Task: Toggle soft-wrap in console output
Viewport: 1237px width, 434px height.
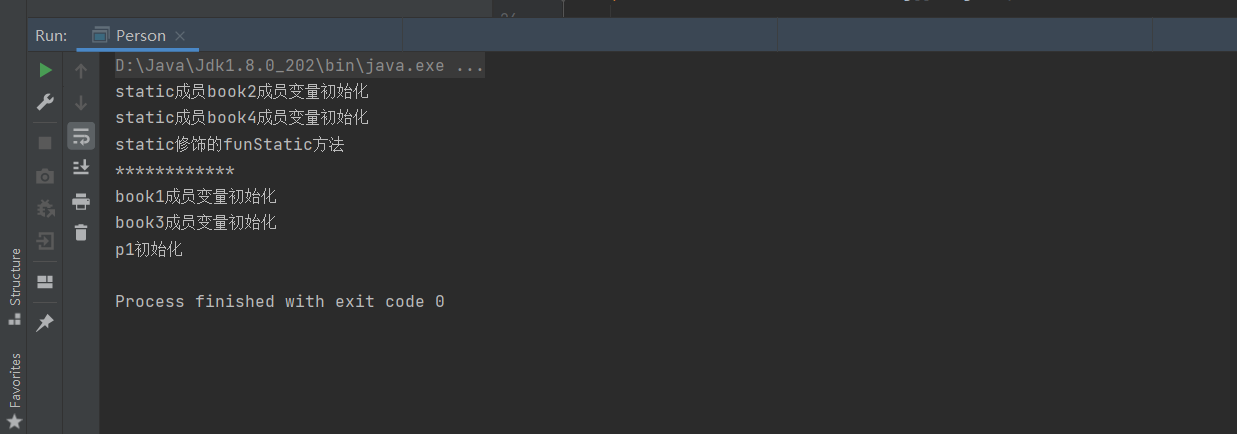Action: point(81,136)
